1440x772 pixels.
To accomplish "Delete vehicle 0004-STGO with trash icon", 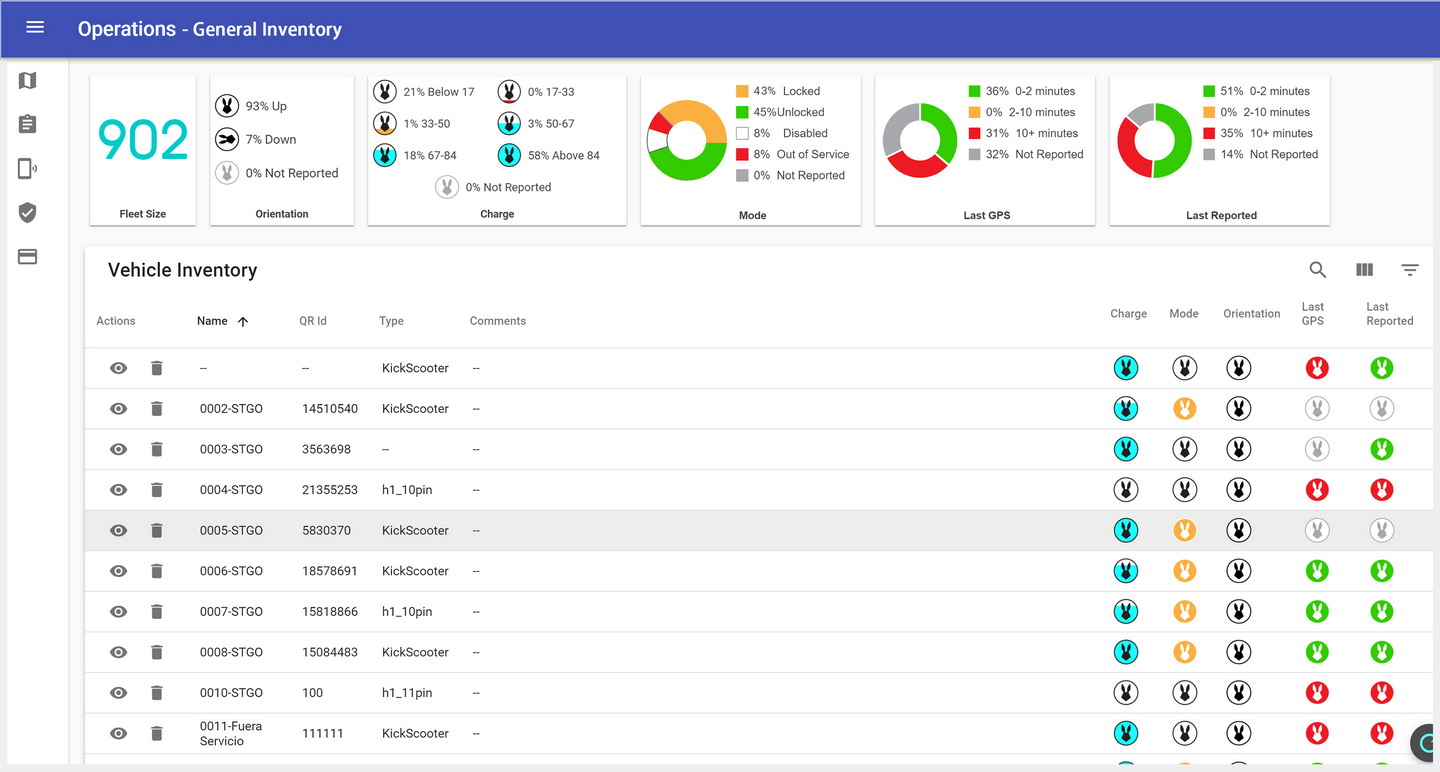I will [x=157, y=490].
